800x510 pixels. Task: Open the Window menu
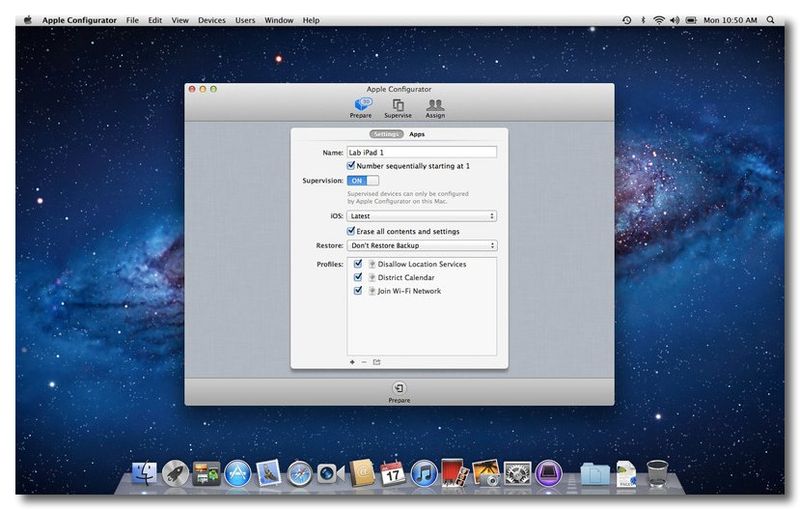279,20
